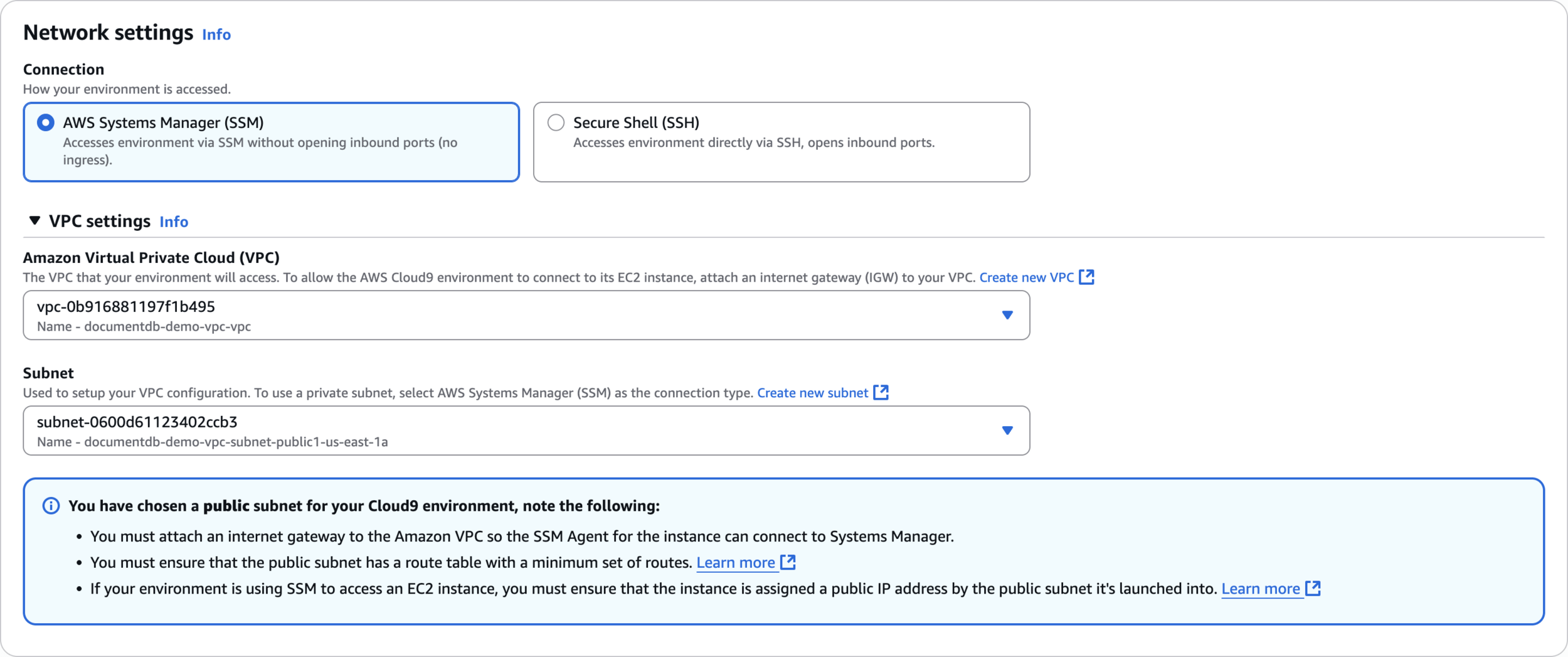Click the info circle icon in public subnet notice
This screenshot has width=1568, height=657.
coord(51,506)
